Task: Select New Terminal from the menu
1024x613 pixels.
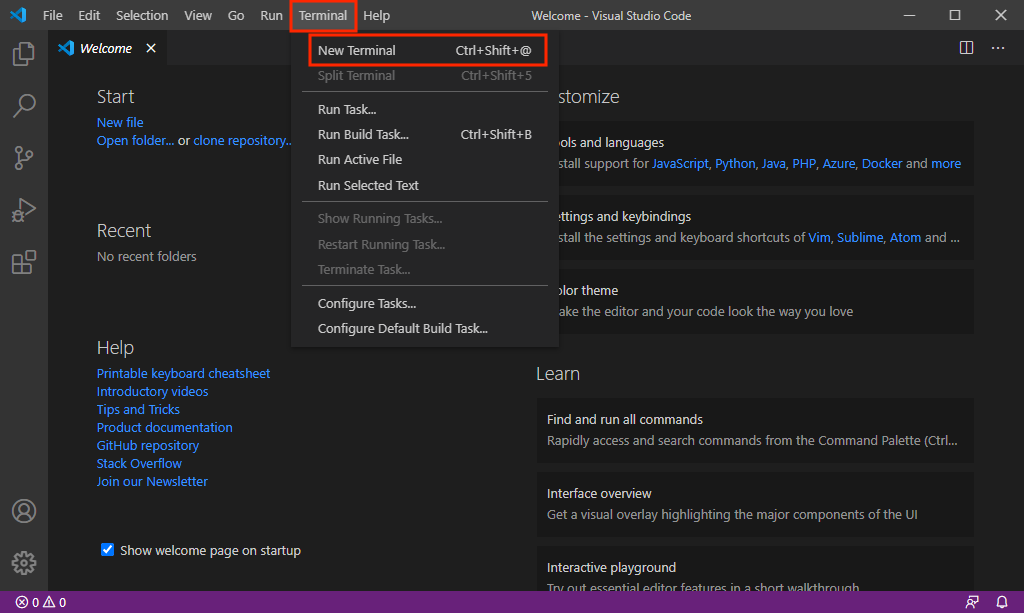Action: coord(424,50)
